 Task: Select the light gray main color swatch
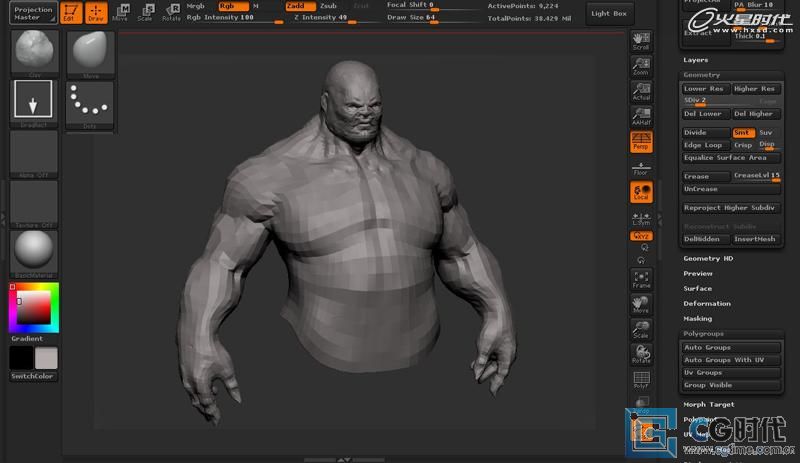(x=46, y=358)
